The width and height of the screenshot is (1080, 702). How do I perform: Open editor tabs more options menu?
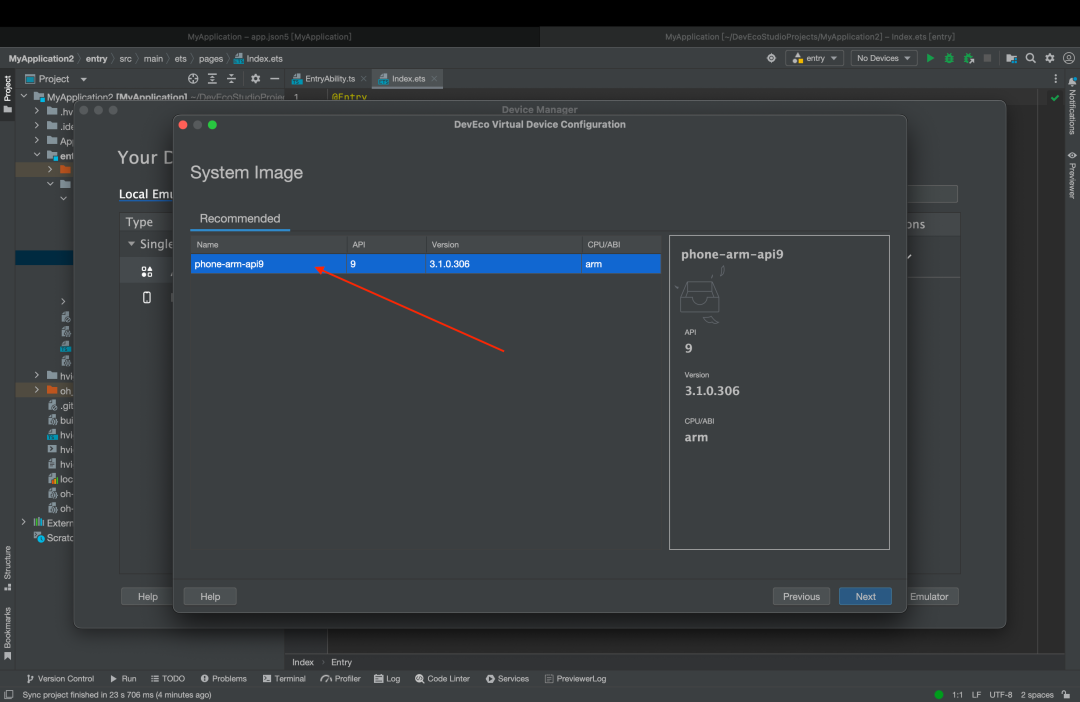click(1055, 79)
